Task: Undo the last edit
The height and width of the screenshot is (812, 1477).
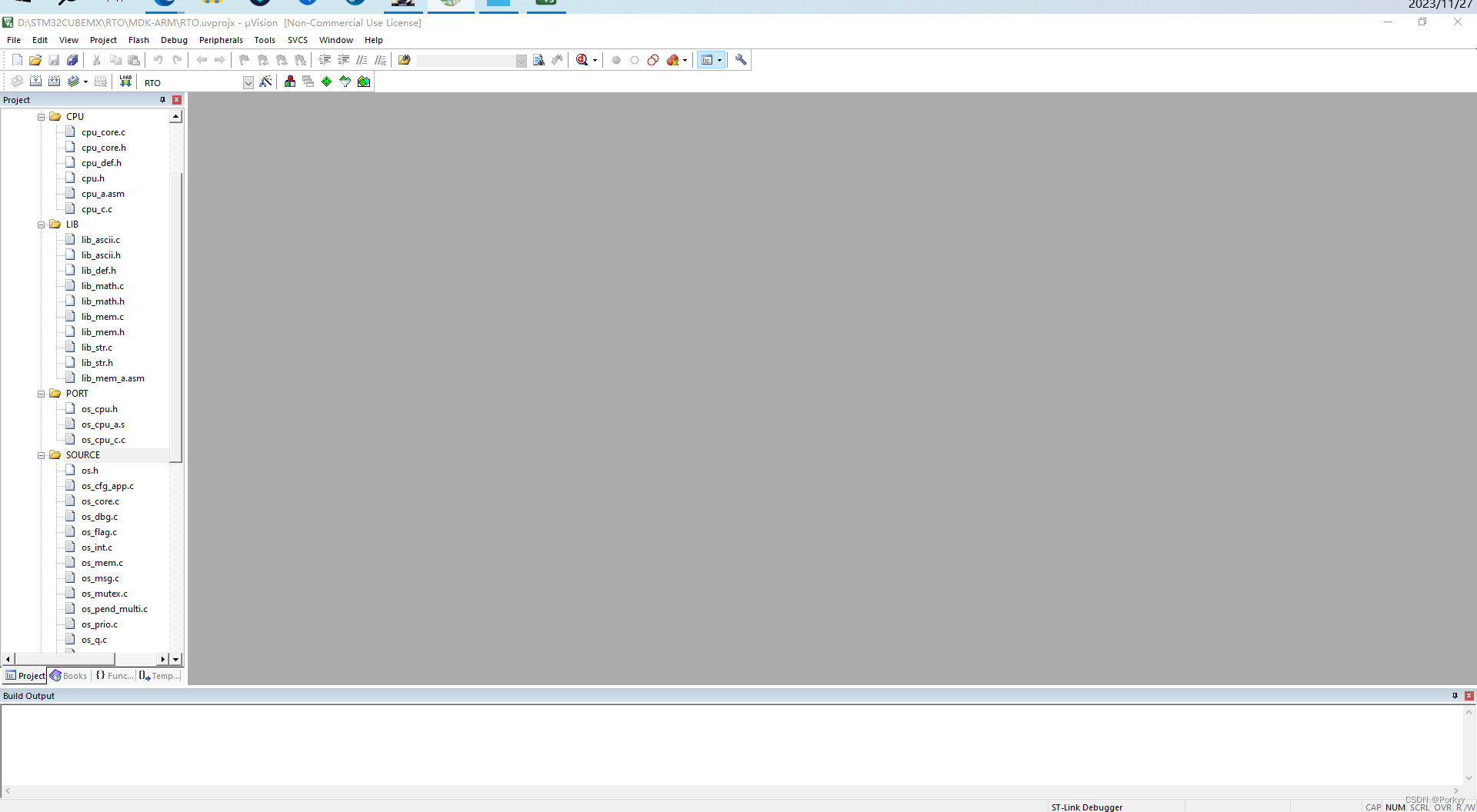Action: [x=158, y=60]
